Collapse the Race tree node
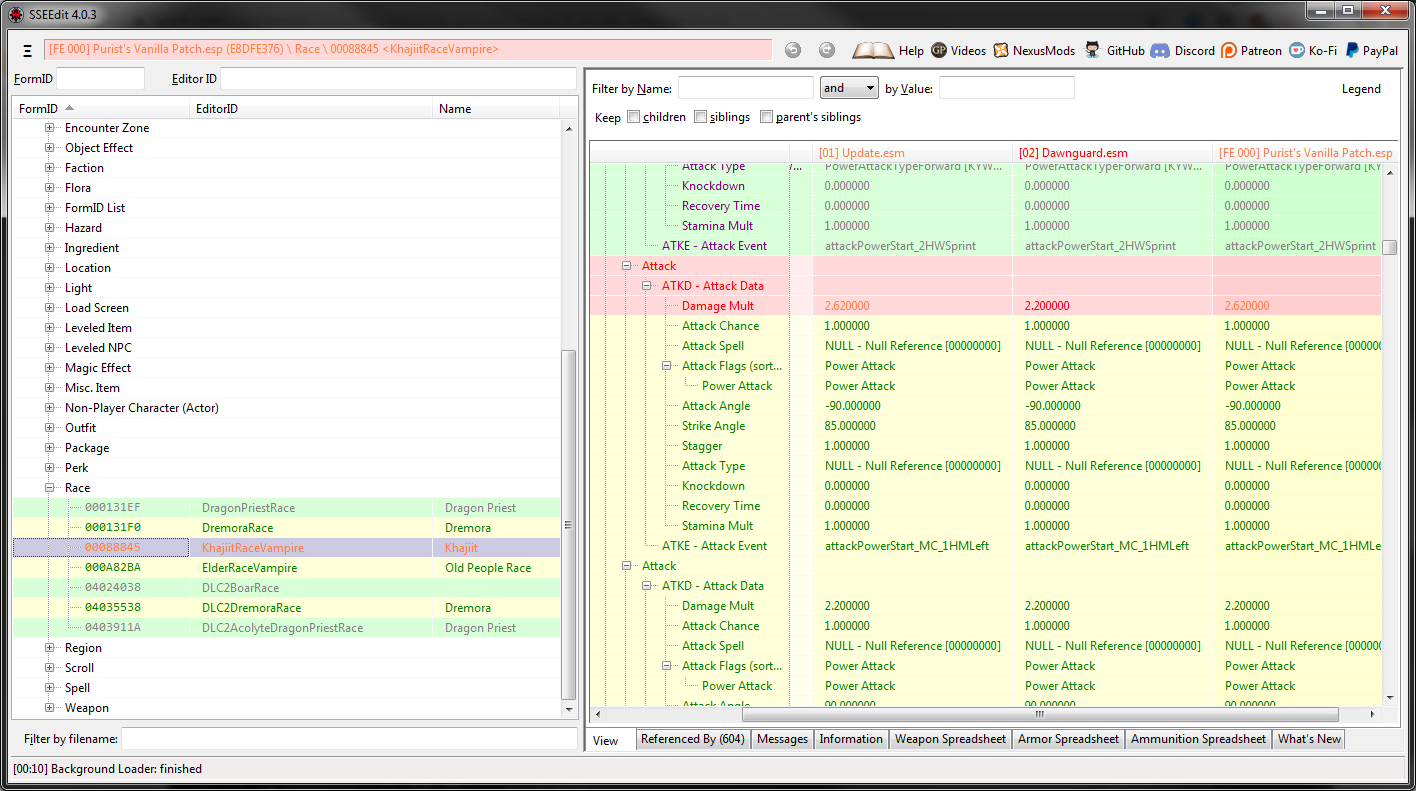 click(x=50, y=488)
